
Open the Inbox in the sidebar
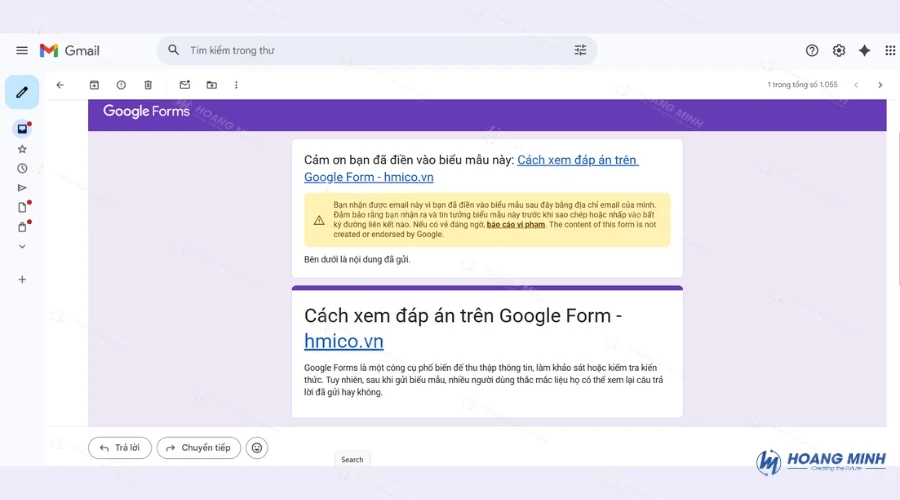coord(22,129)
